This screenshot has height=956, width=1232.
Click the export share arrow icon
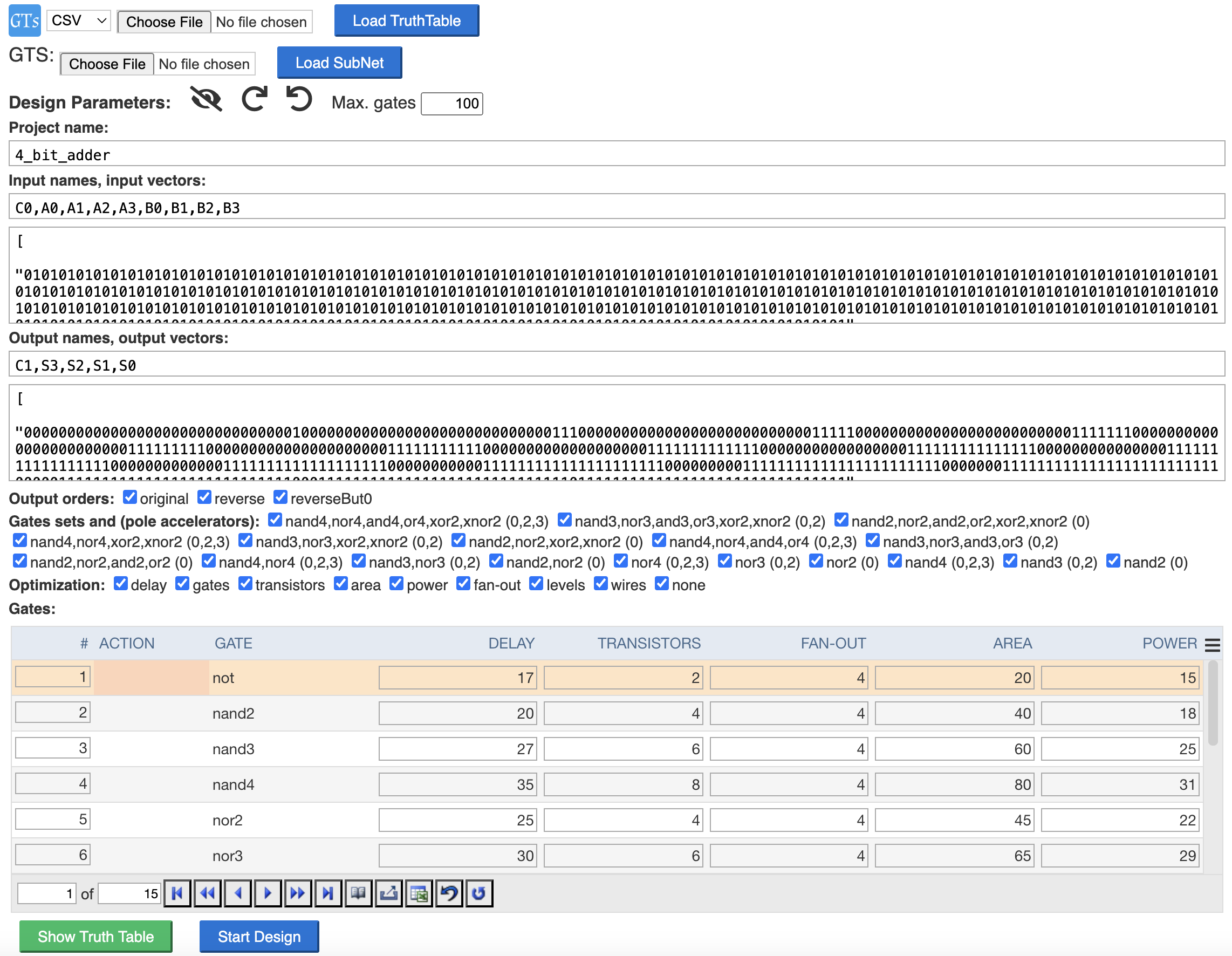389,893
